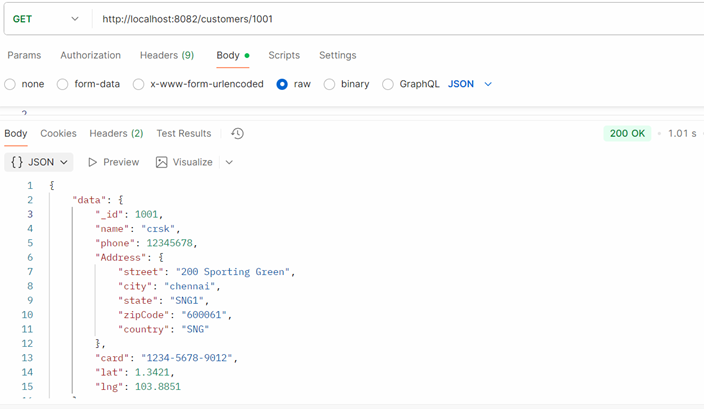Open the Test Results tab
704x409 pixels.
pyautogui.click(x=183, y=133)
